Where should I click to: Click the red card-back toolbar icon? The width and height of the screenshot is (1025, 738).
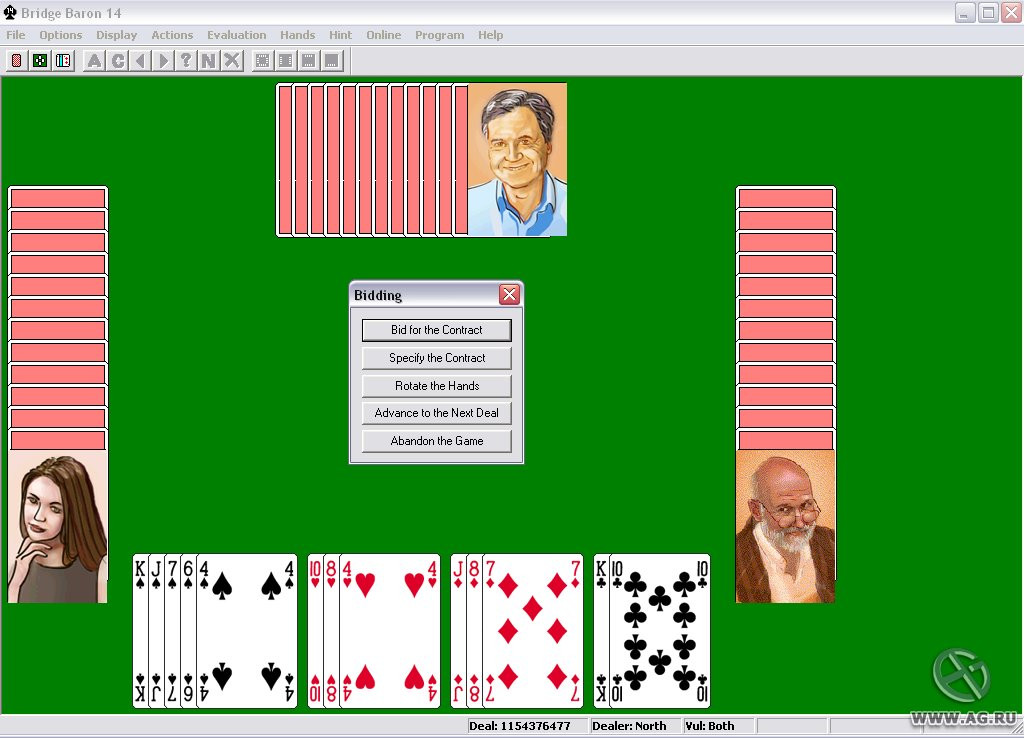[17, 61]
